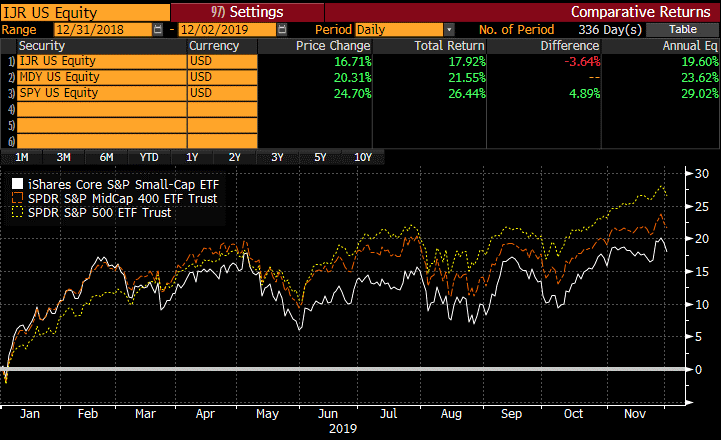Screen dimensions: 721x440
Task: Click the Price Change column header
Action: (x=333, y=46)
